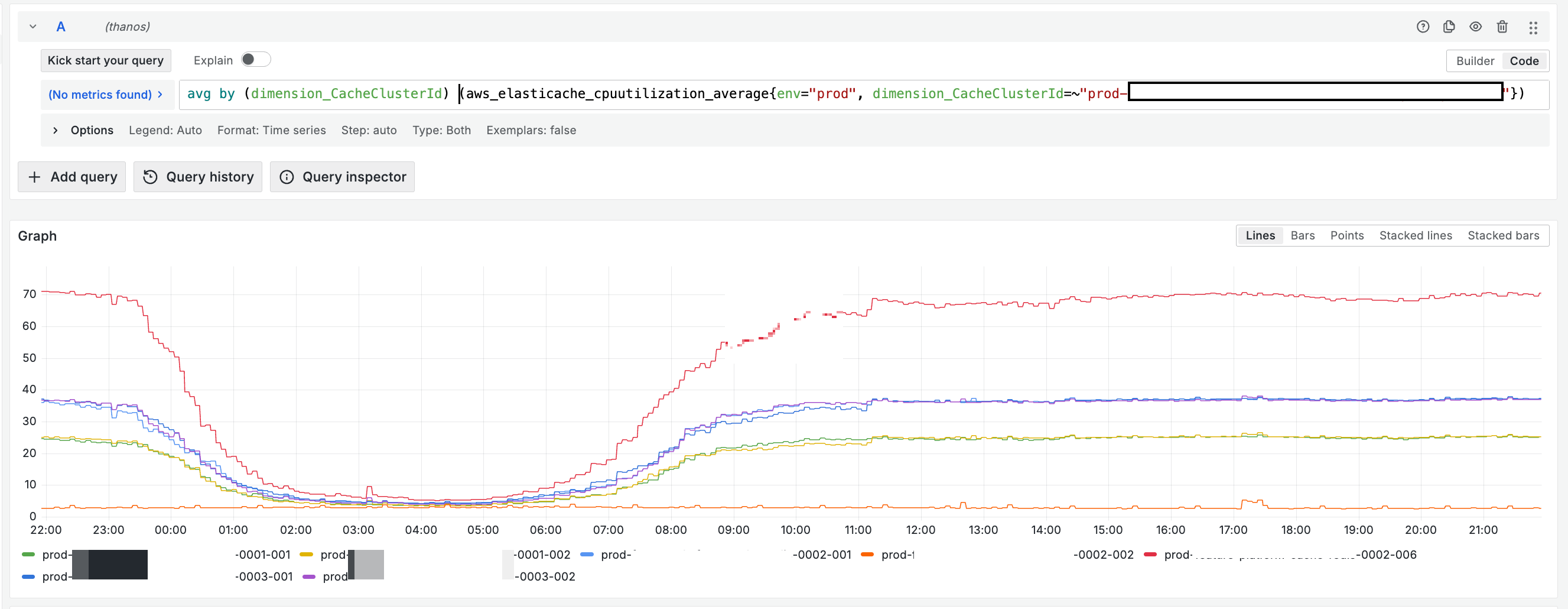Click orange legend swatch for -0002-002 series
Viewport: 1568px width, 609px height.
867,555
